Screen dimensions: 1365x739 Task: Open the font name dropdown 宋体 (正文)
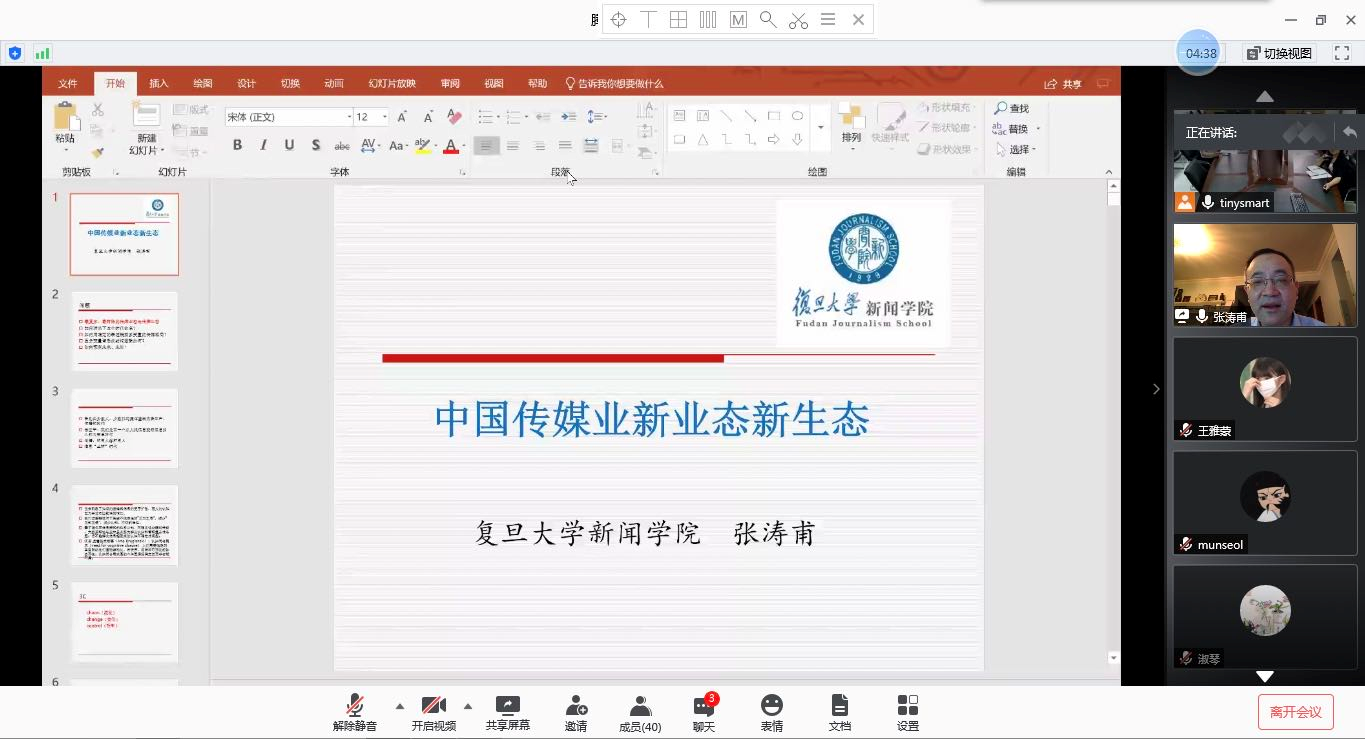348,117
